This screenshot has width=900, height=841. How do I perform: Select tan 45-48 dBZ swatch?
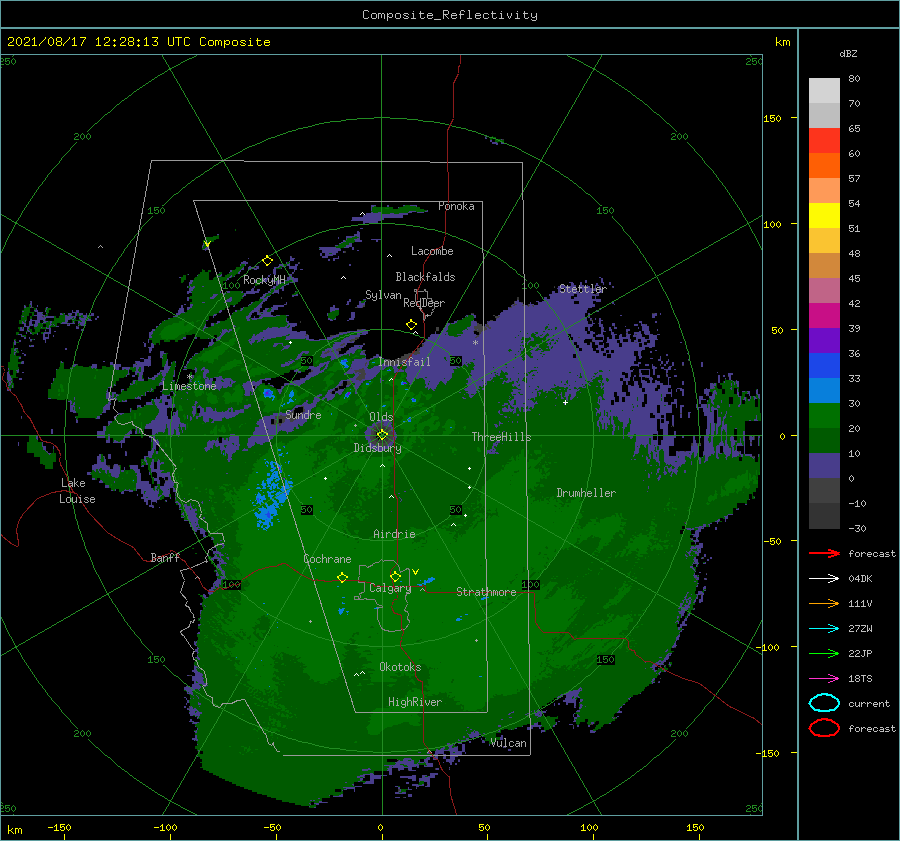(824, 265)
